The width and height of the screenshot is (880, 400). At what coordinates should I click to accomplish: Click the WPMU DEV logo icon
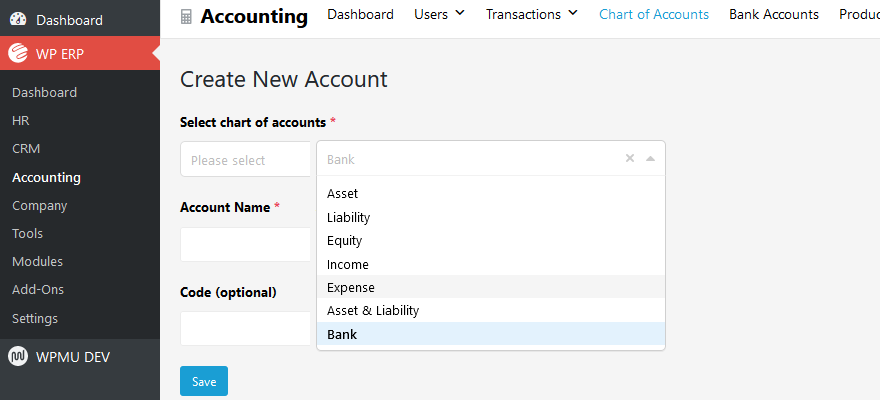[18, 357]
